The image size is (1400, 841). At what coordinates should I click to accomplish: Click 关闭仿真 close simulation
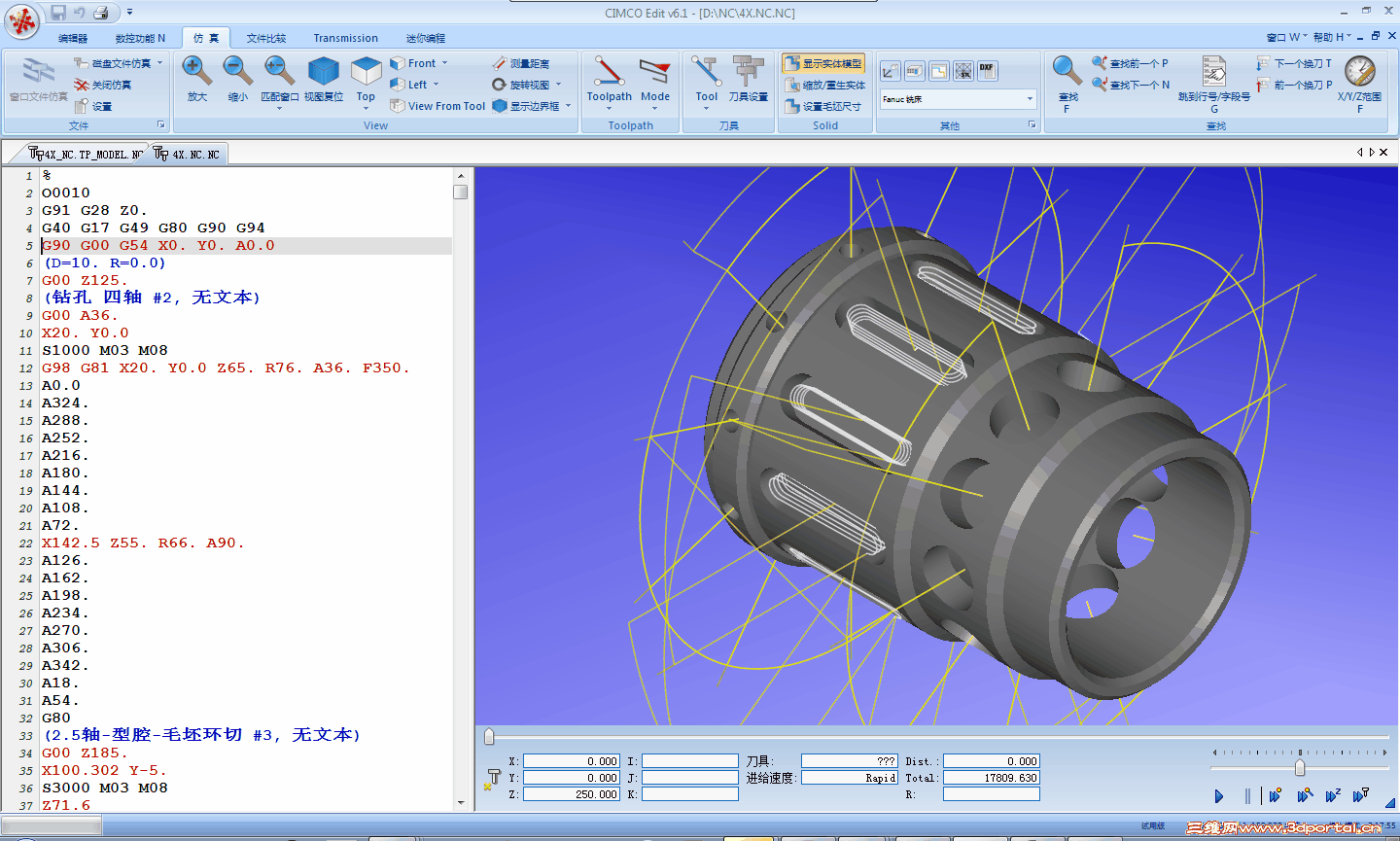pyautogui.click(x=103, y=85)
